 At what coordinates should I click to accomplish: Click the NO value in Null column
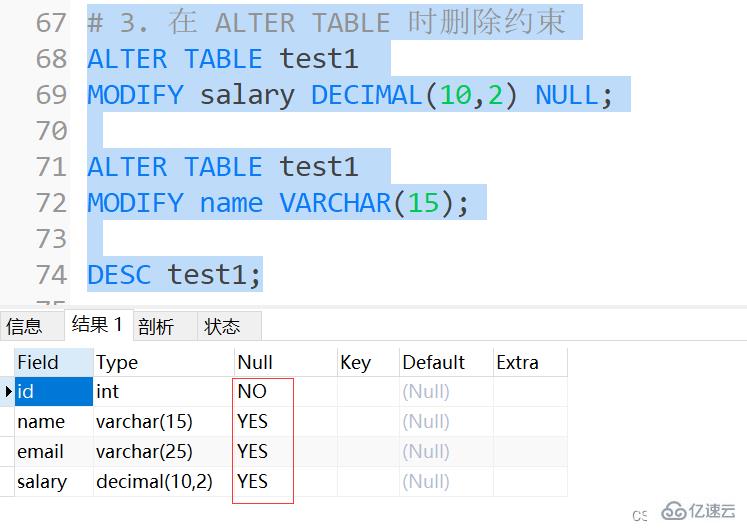[252, 391]
